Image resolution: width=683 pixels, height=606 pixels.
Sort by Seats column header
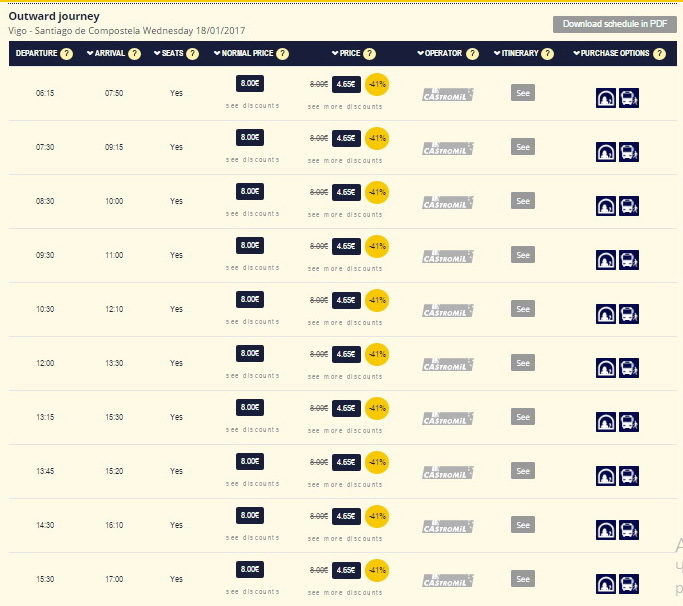[170, 54]
